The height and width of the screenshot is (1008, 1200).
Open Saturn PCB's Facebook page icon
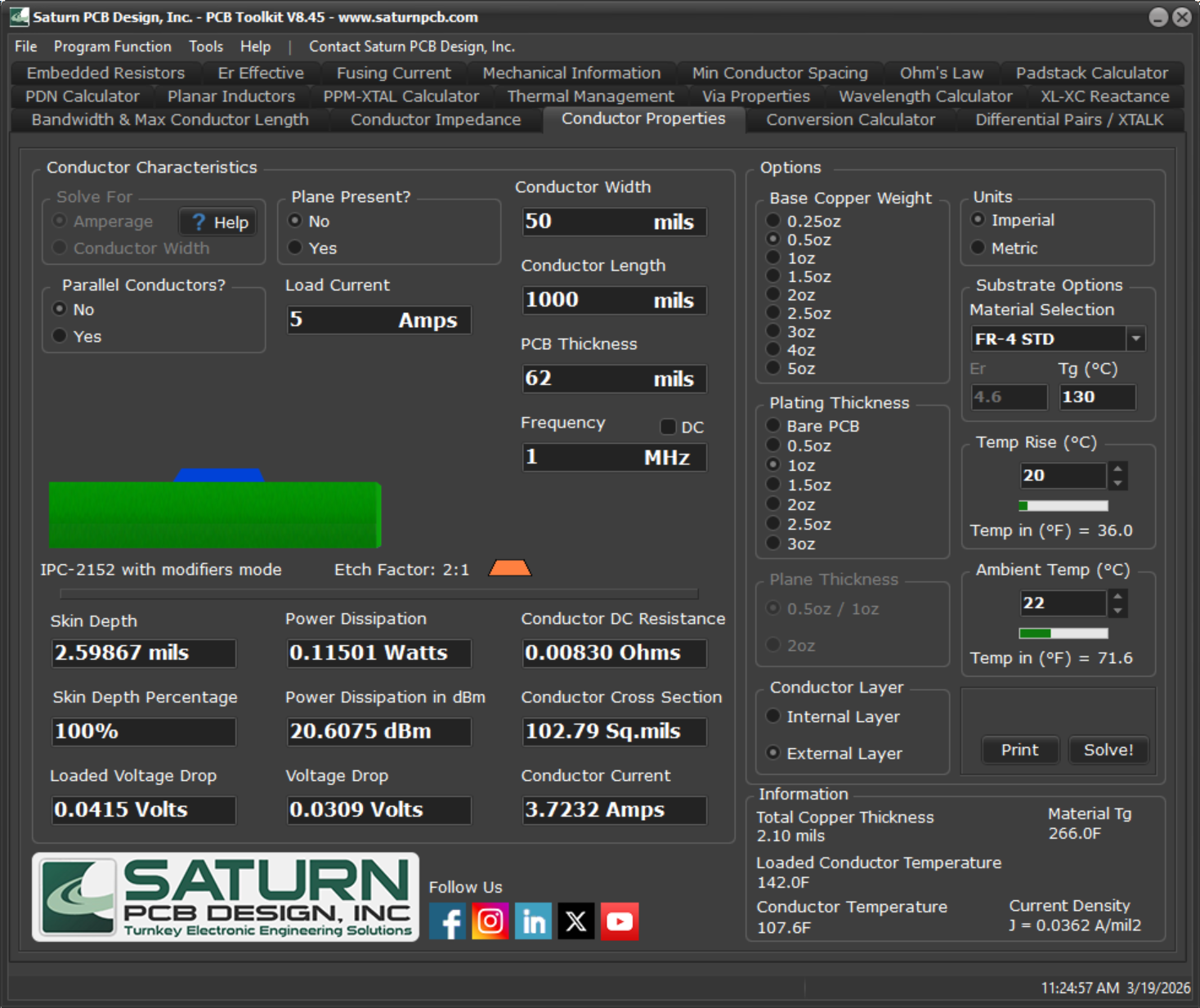click(447, 921)
